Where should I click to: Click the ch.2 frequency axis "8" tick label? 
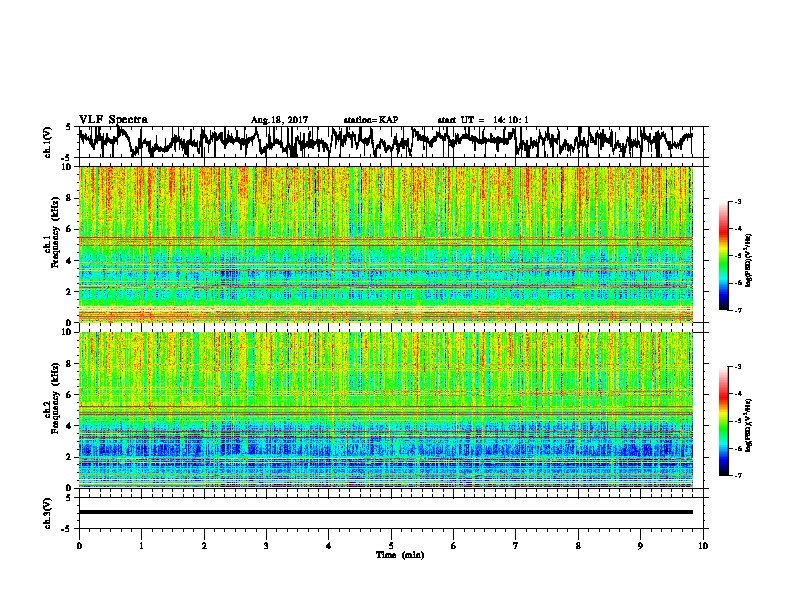(x=70, y=363)
